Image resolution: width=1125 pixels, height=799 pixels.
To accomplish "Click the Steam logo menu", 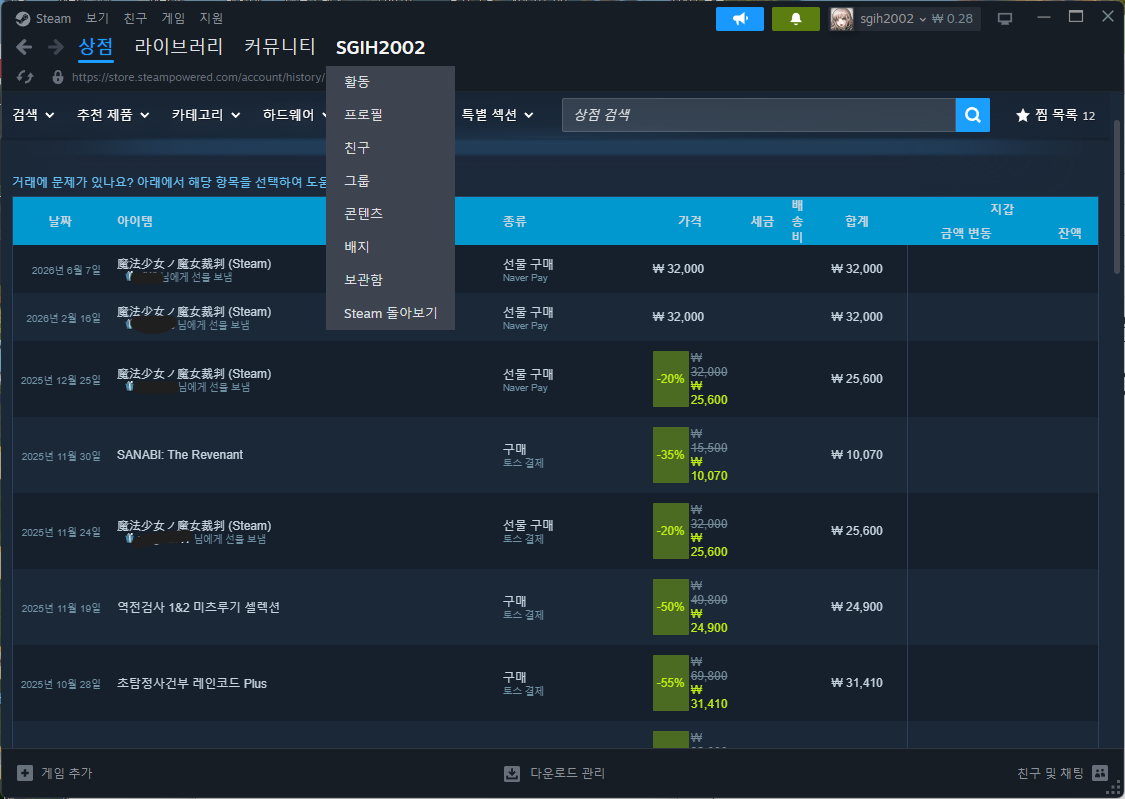I will pos(44,19).
